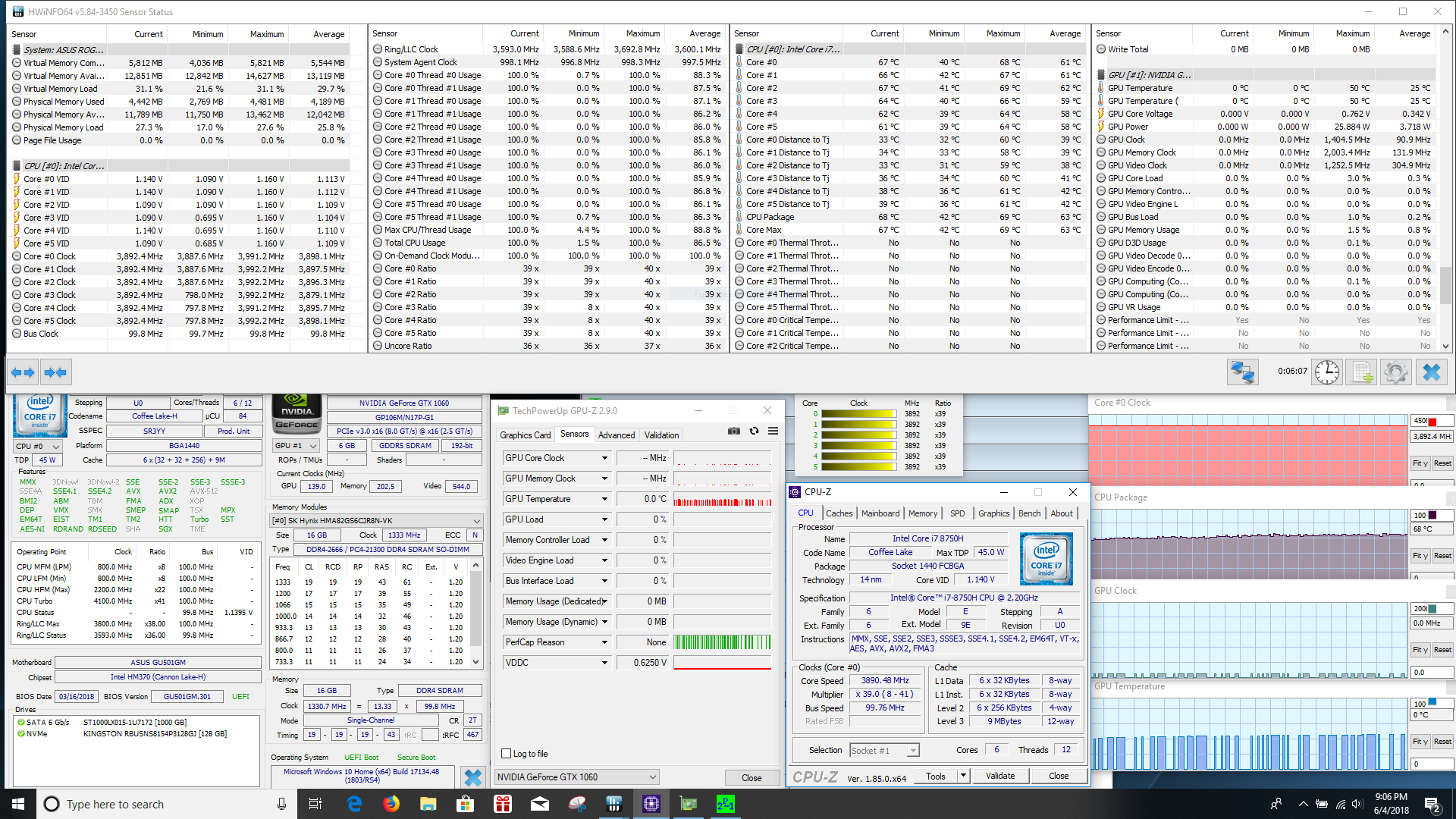Change the blue swatch on GPU Temperature graph
The height and width of the screenshot is (819, 1456).
point(1432,702)
